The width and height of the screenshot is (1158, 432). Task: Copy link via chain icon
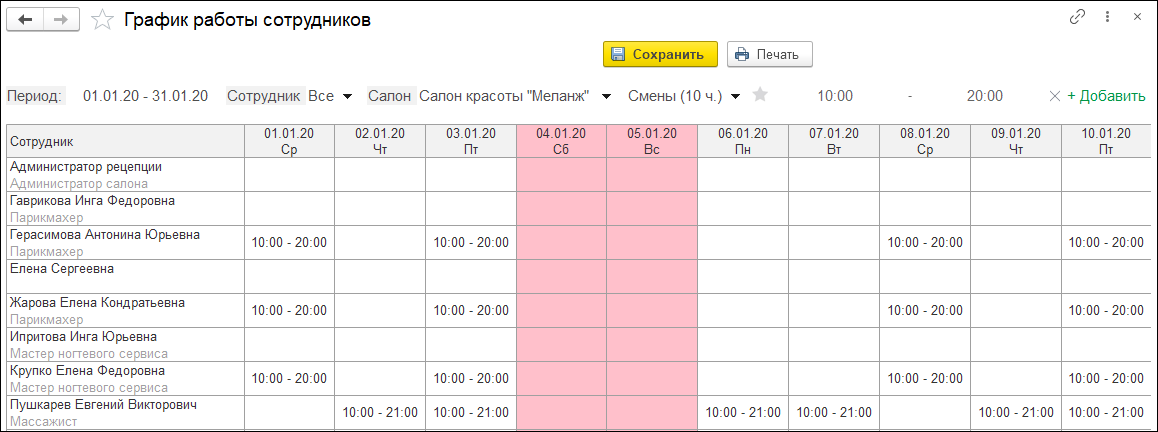click(x=1077, y=18)
